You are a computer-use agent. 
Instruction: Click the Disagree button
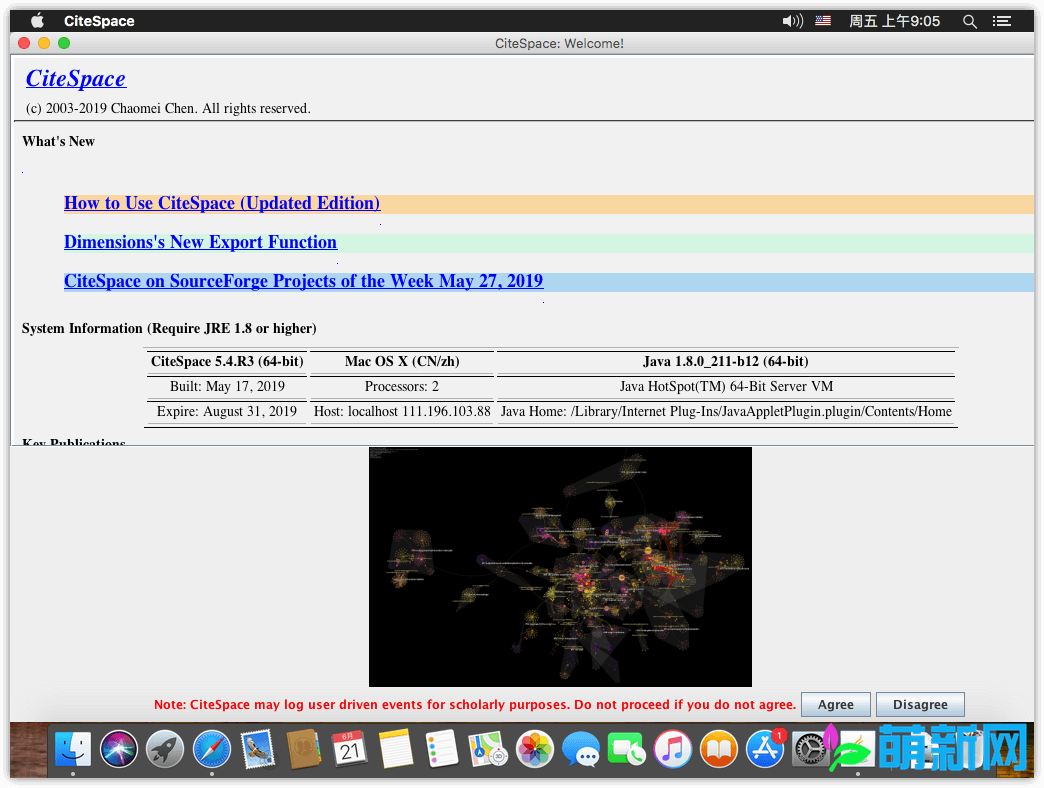tap(920, 705)
